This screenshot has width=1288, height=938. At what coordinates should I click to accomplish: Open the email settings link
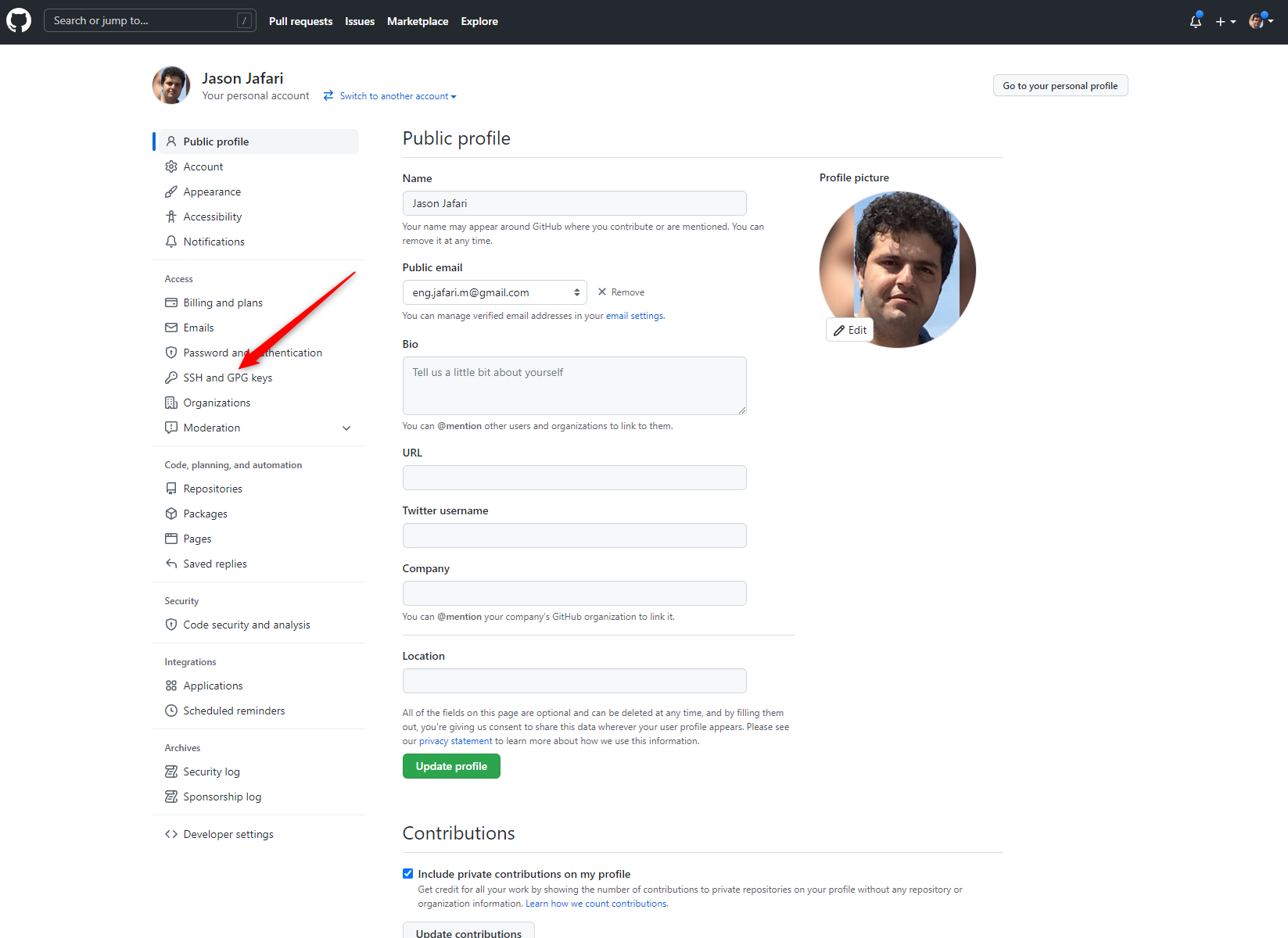pos(634,316)
